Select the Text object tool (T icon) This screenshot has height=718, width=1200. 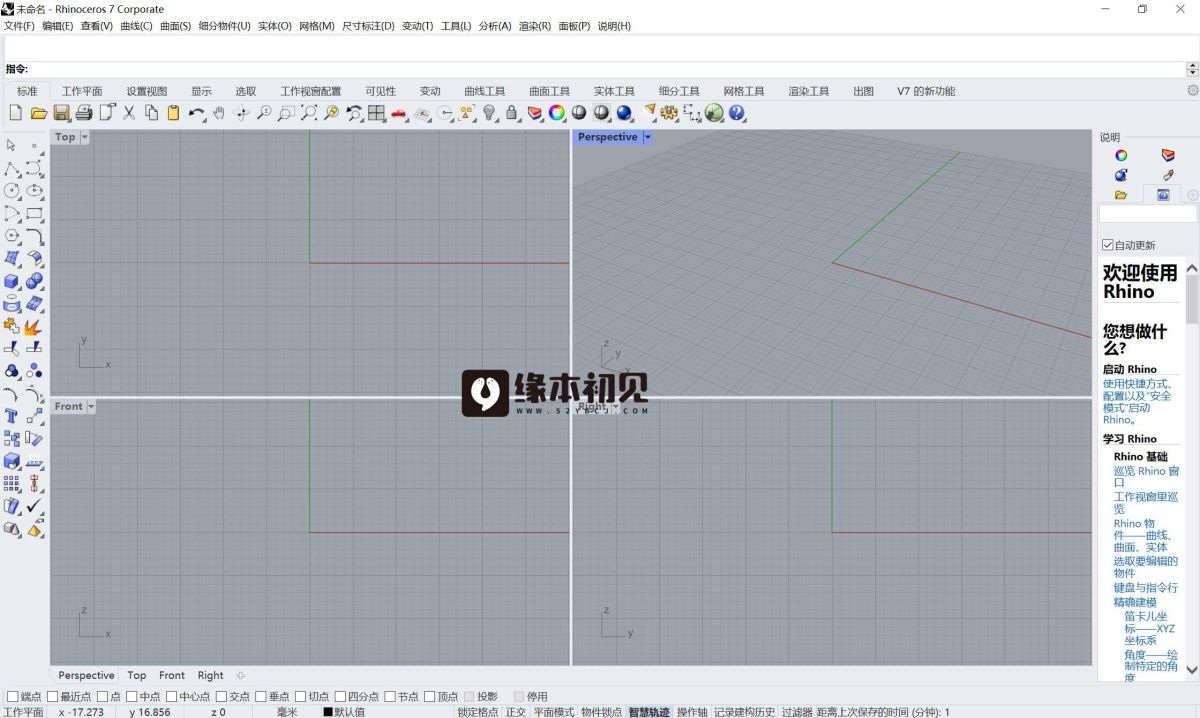pos(12,416)
